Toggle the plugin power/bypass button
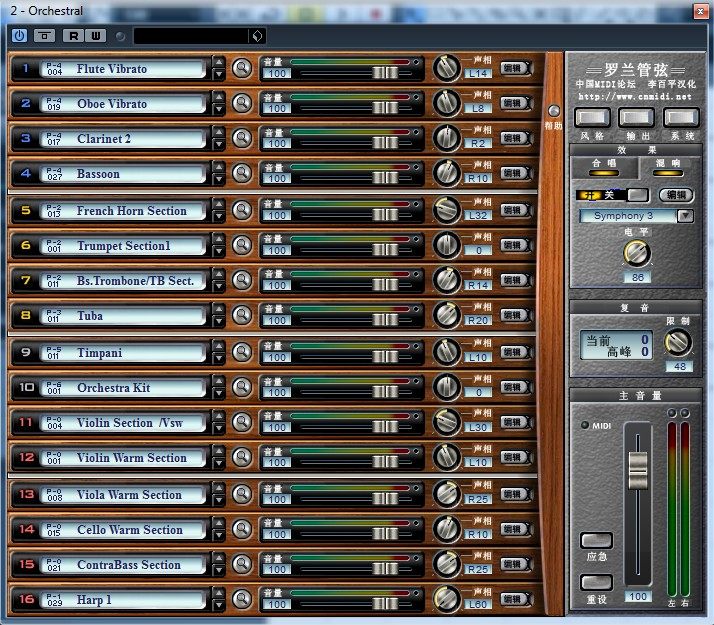714x625 pixels. tap(19, 35)
